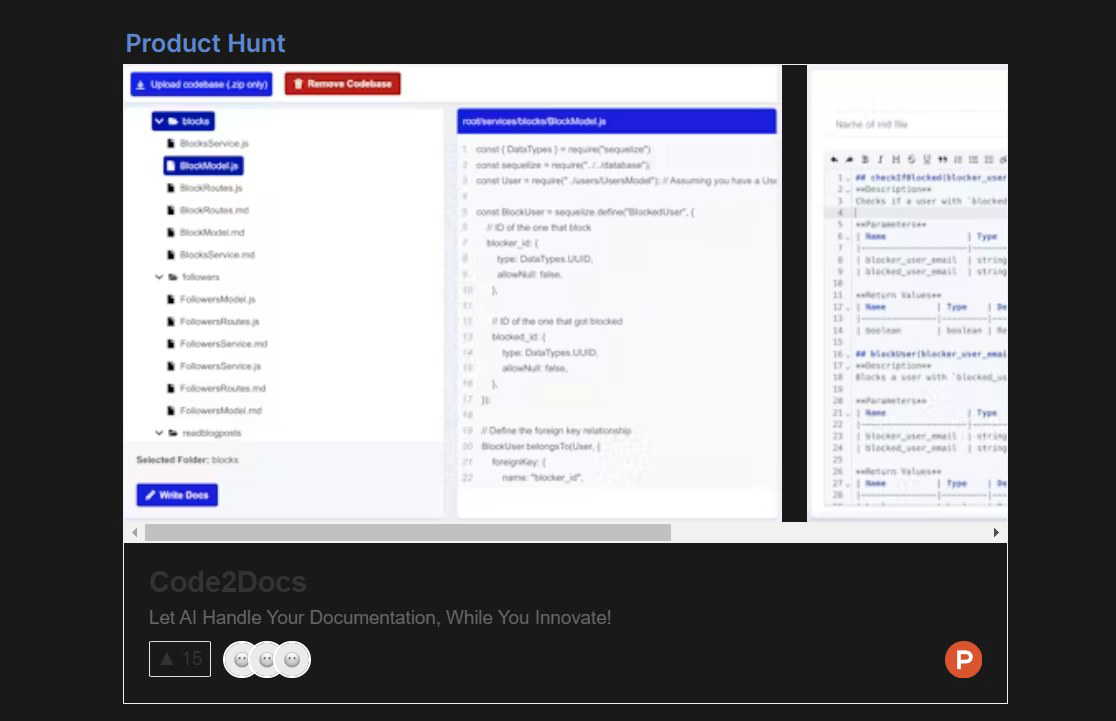Screen dimensions: 1116x721
Task: Click the Write Docs pencil button
Action: [x=177, y=495]
